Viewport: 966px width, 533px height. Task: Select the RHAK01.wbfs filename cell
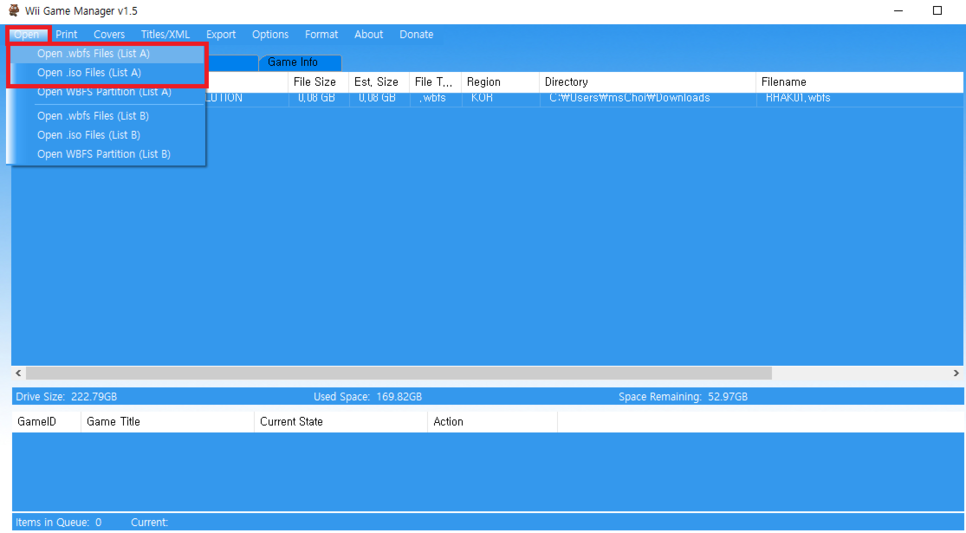(x=860, y=99)
